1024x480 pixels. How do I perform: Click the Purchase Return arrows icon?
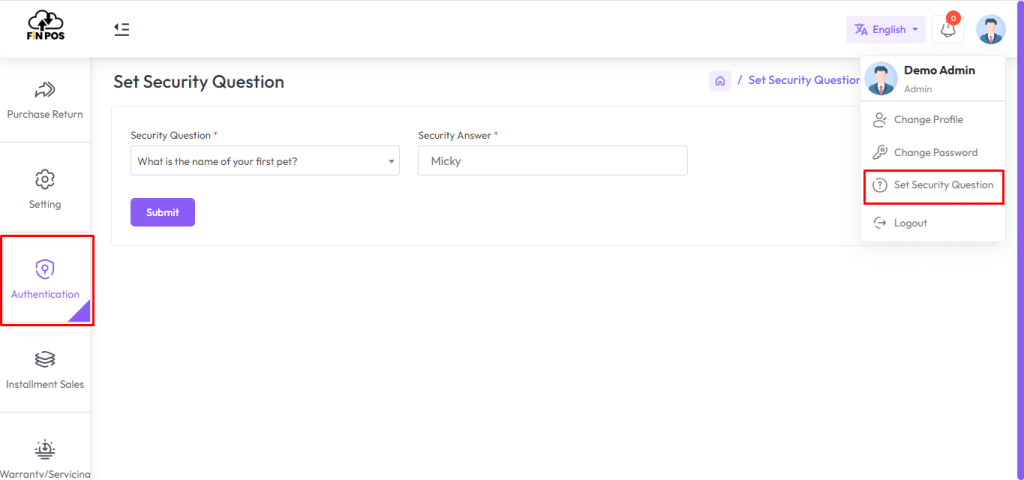click(45, 89)
